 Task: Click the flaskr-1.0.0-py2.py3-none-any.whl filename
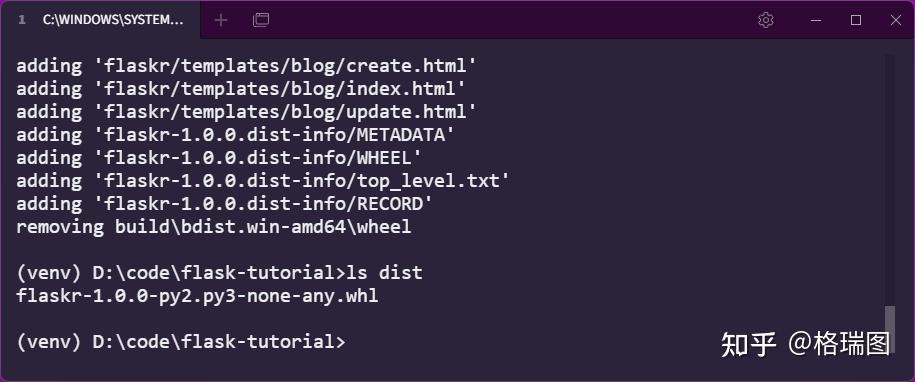point(197,296)
